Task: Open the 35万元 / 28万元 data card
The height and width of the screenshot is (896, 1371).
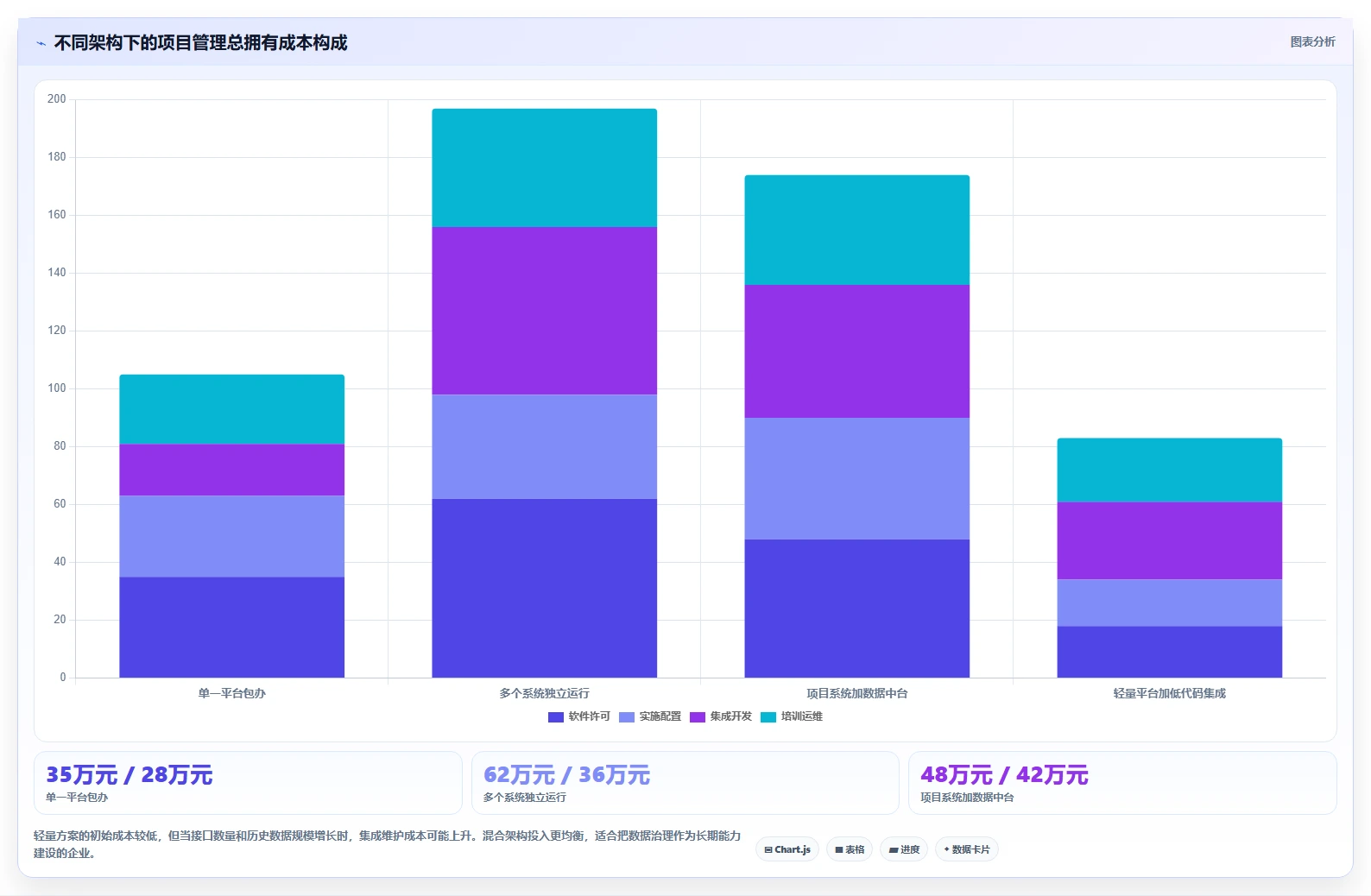Action: tap(248, 783)
